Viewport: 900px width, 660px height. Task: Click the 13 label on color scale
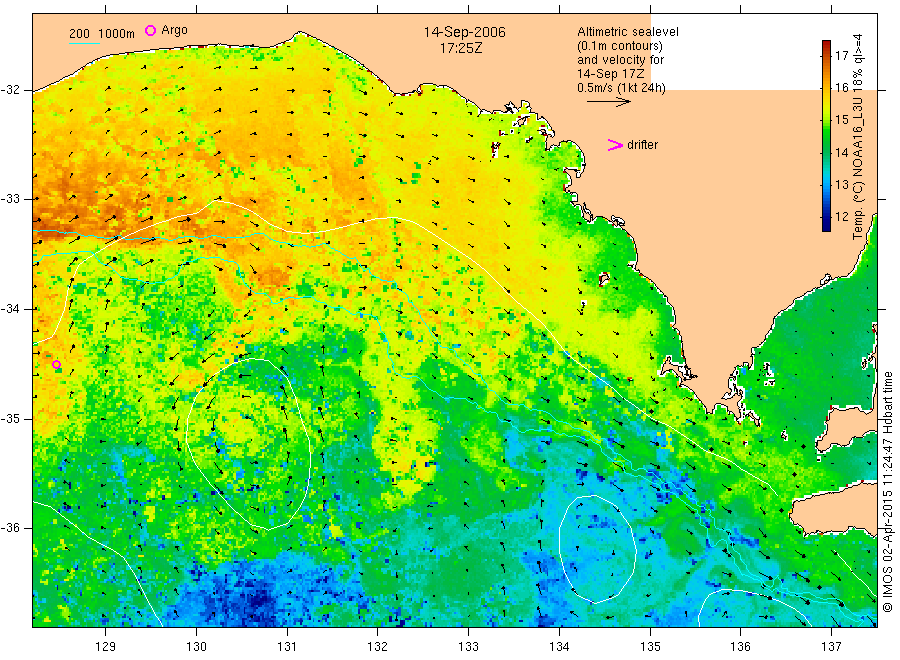tap(841, 185)
